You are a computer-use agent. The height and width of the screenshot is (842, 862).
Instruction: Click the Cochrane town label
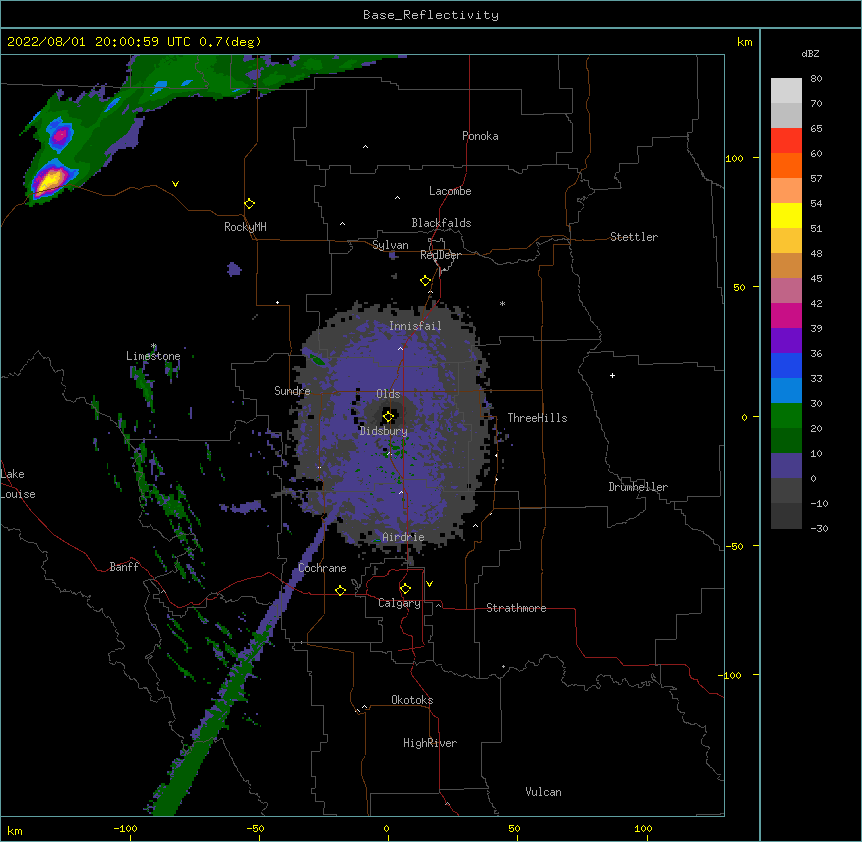click(322, 568)
